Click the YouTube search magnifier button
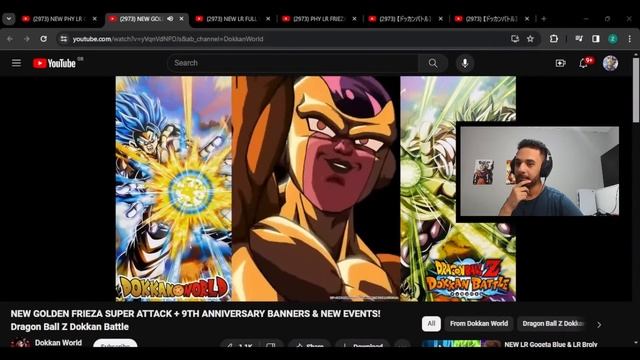 coord(433,63)
